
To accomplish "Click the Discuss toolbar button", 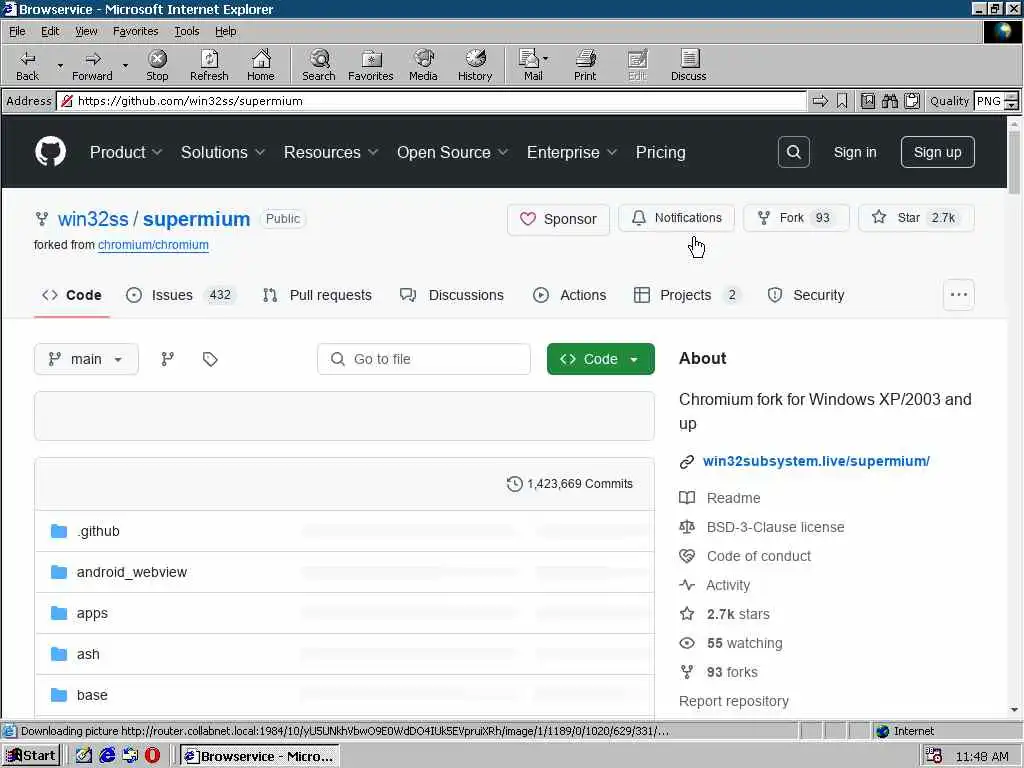I will point(688,65).
